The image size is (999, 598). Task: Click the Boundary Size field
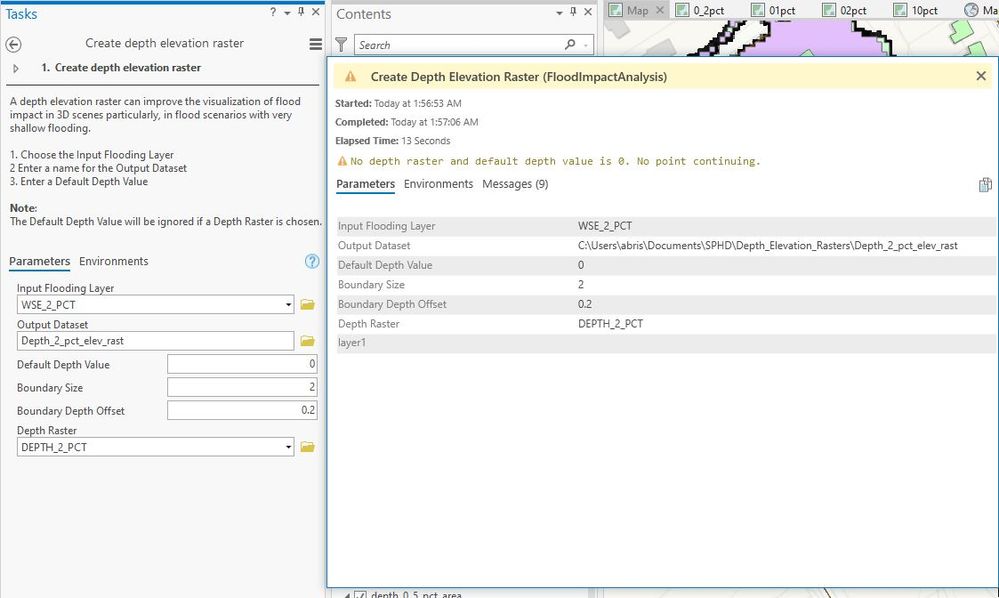click(242, 387)
